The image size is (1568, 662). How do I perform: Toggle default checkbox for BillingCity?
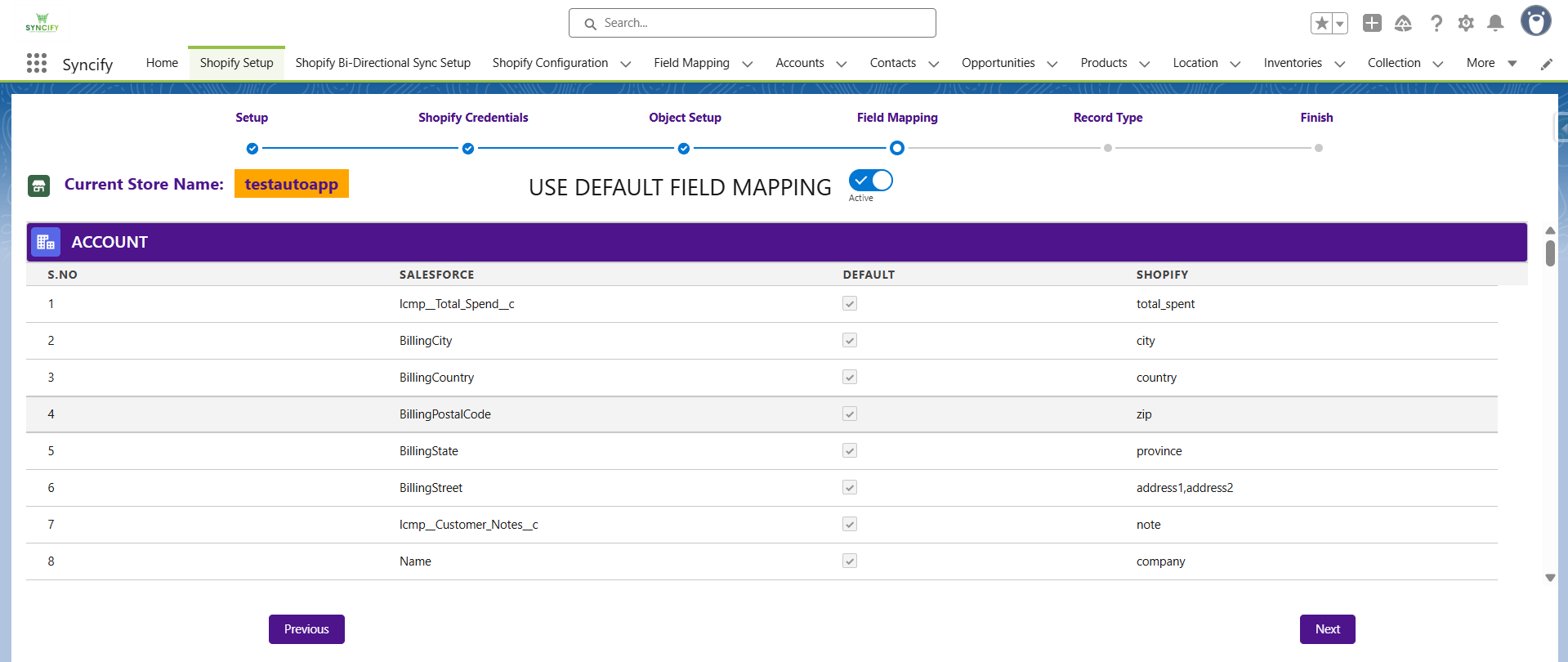(x=850, y=340)
